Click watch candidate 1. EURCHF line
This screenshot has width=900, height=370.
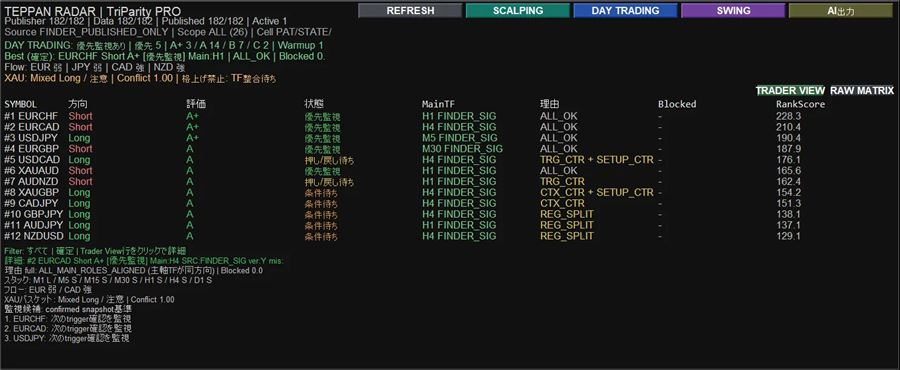coord(68,319)
